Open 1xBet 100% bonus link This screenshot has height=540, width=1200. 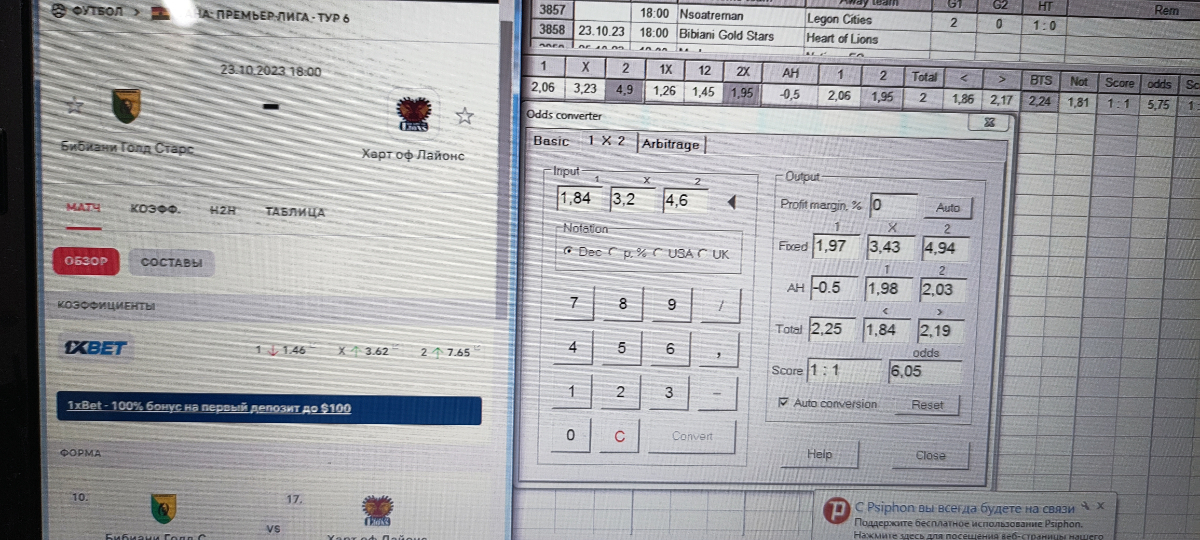click(x=209, y=408)
